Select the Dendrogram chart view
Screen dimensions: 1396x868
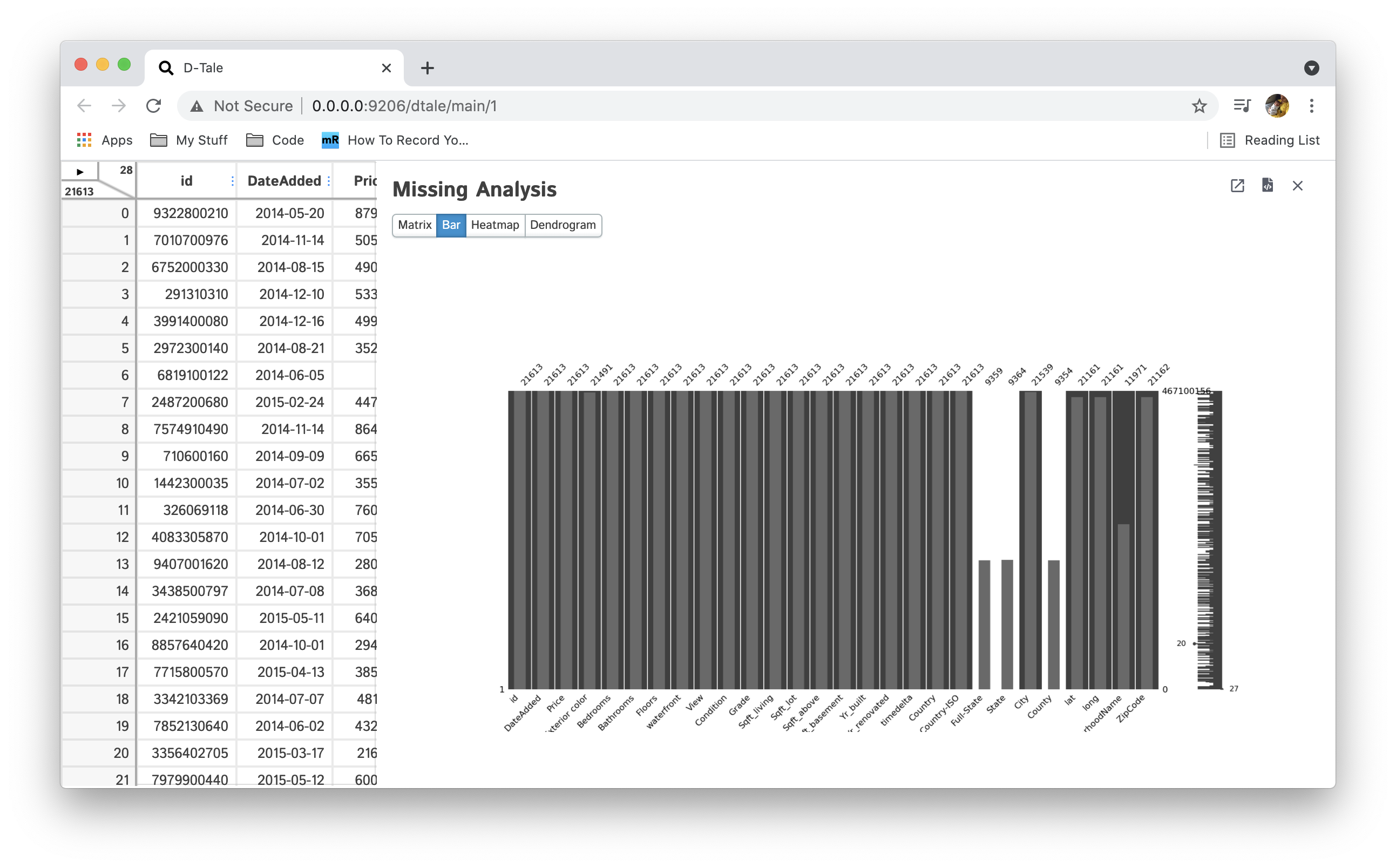coord(562,225)
